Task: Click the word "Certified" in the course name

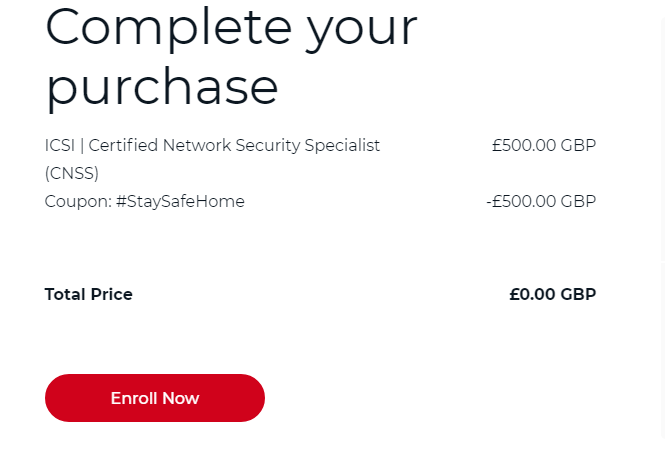Action: (x=123, y=145)
